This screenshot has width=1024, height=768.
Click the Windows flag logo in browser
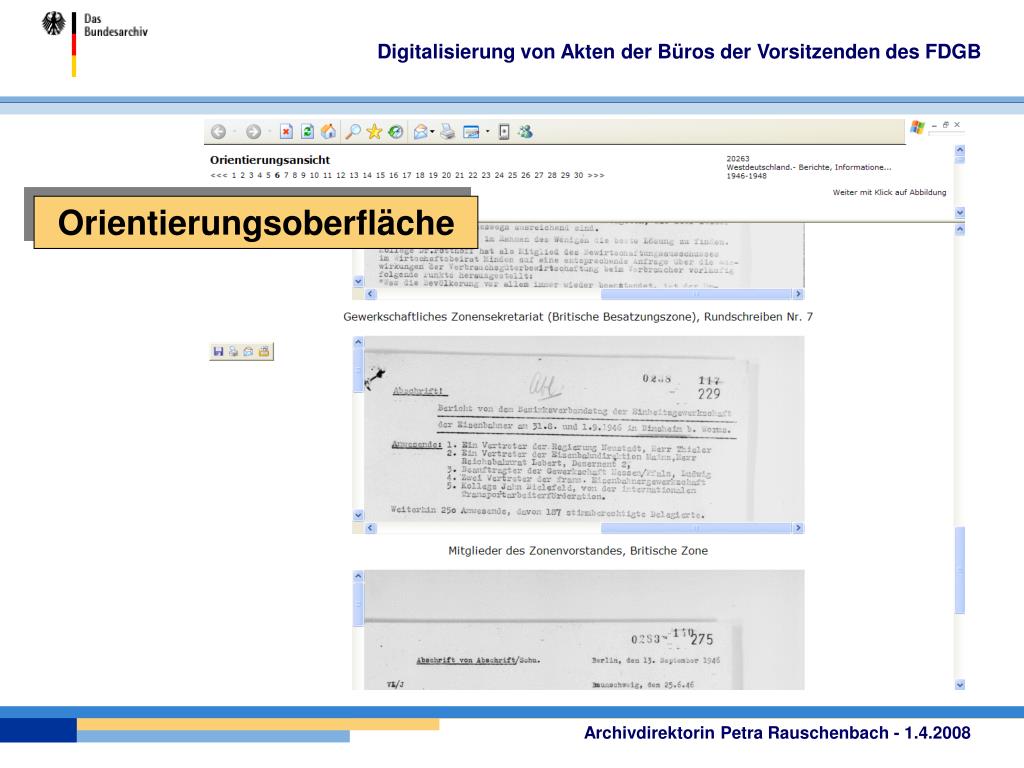coord(918,127)
